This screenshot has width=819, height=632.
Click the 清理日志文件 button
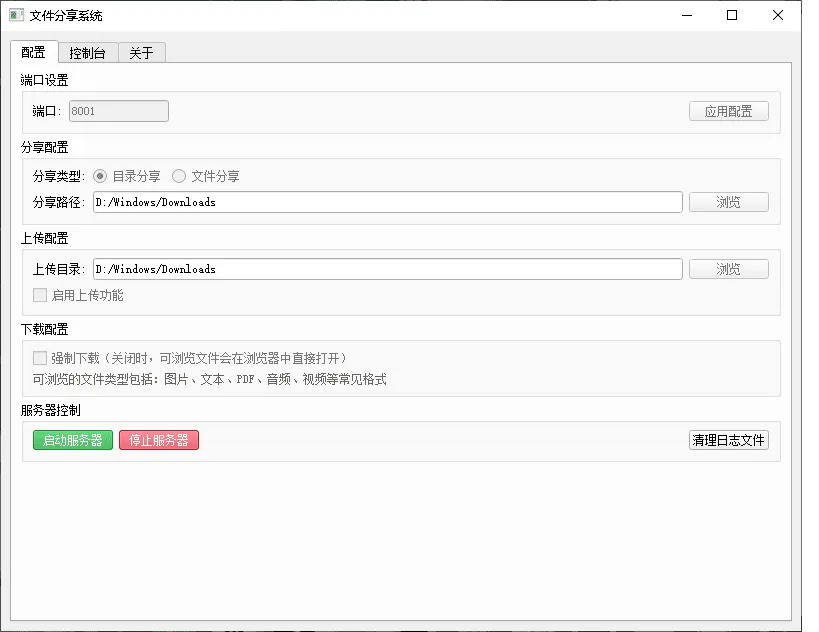[728, 440]
